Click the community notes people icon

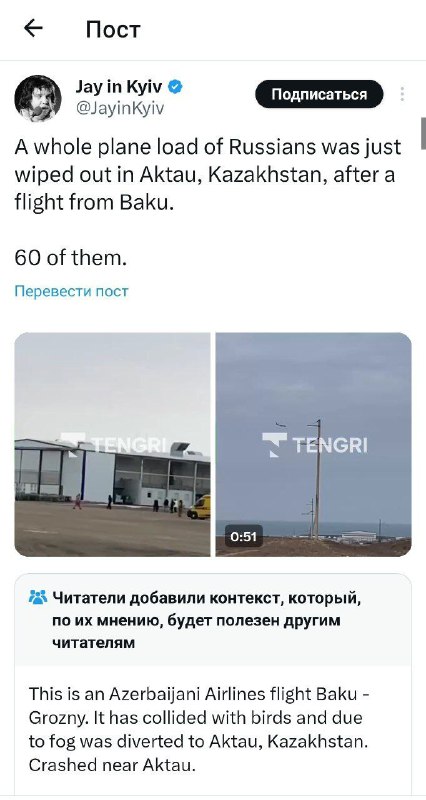tap(38, 597)
